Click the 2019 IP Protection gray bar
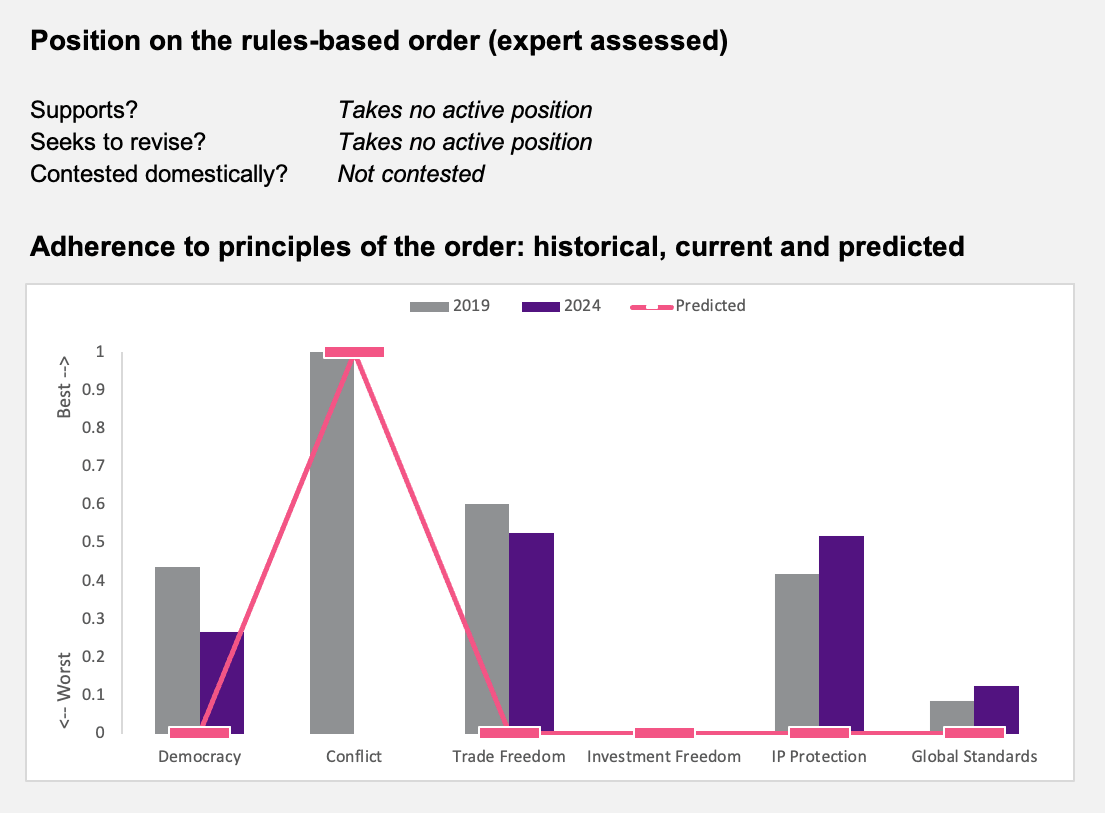Screen dimensions: 1105x813 click(797, 654)
